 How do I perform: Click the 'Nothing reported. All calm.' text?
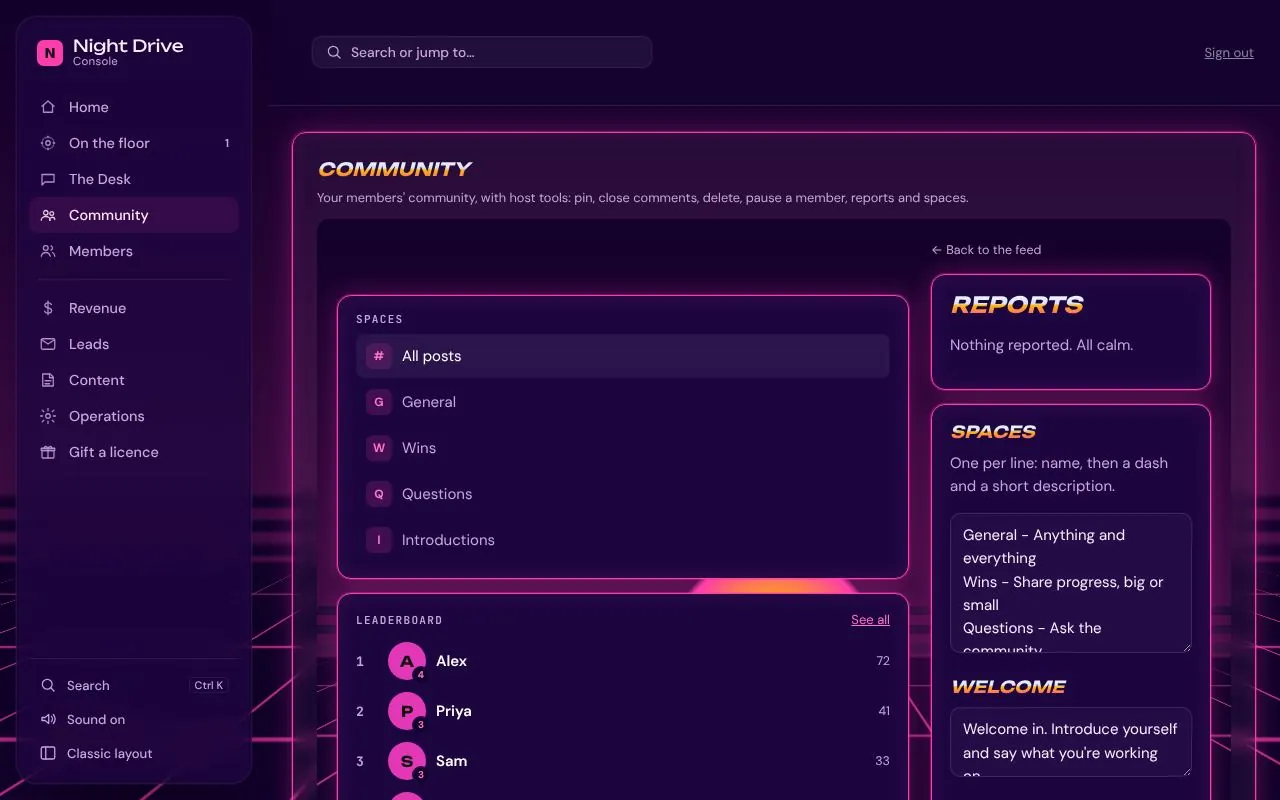pyautogui.click(x=1041, y=345)
